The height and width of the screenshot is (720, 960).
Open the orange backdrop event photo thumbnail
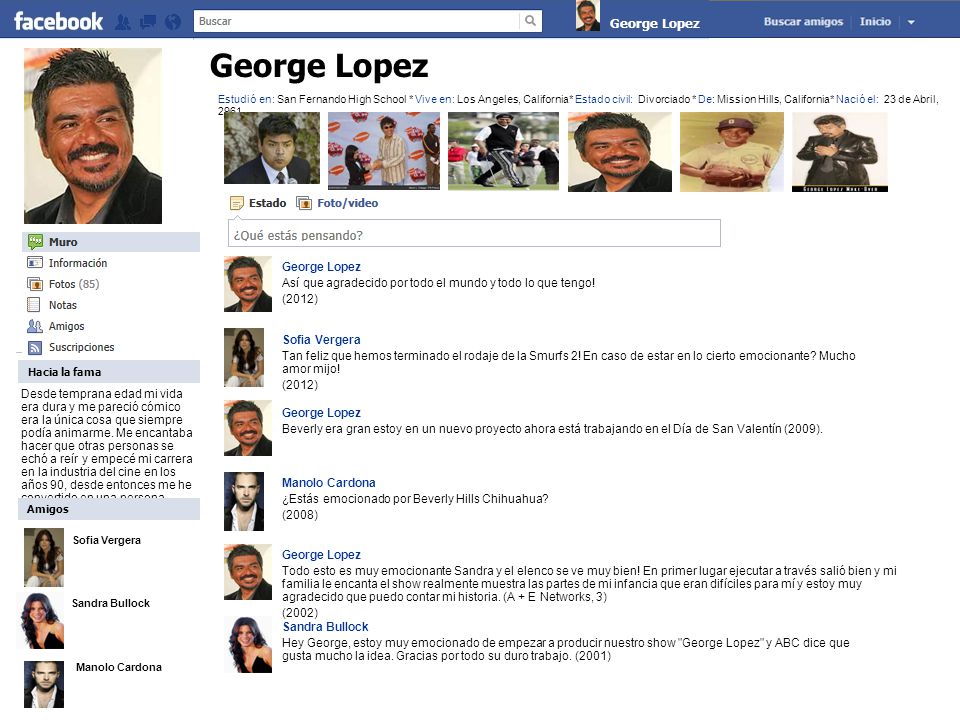(384, 151)
